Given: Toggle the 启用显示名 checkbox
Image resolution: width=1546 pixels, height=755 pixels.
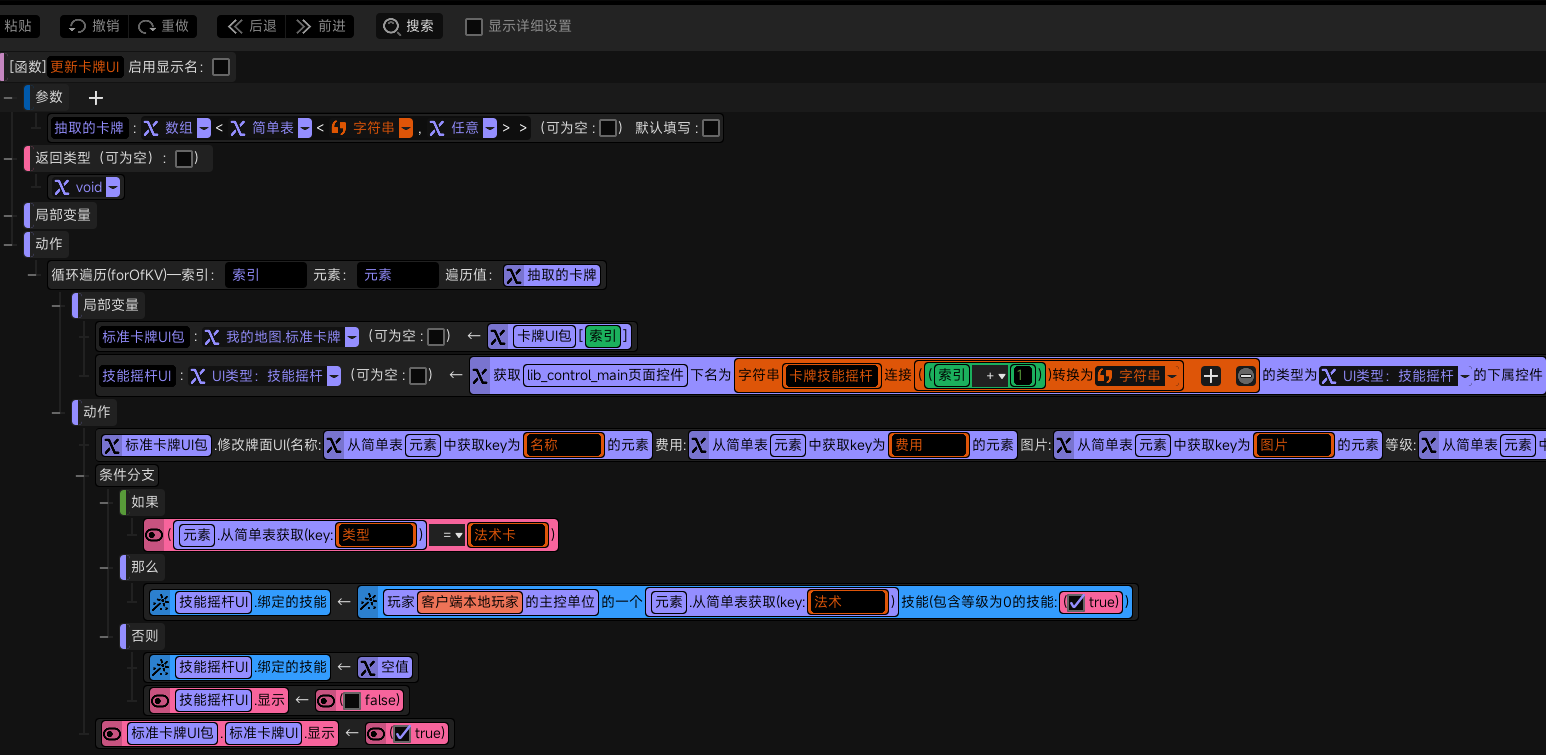Looking at the screenshot, I should tap(221, 67).
